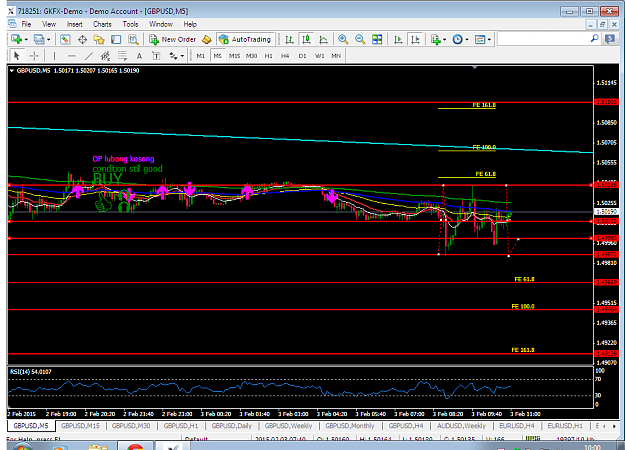
Task: Click the Indicators list icon
Action: (436, 39)
